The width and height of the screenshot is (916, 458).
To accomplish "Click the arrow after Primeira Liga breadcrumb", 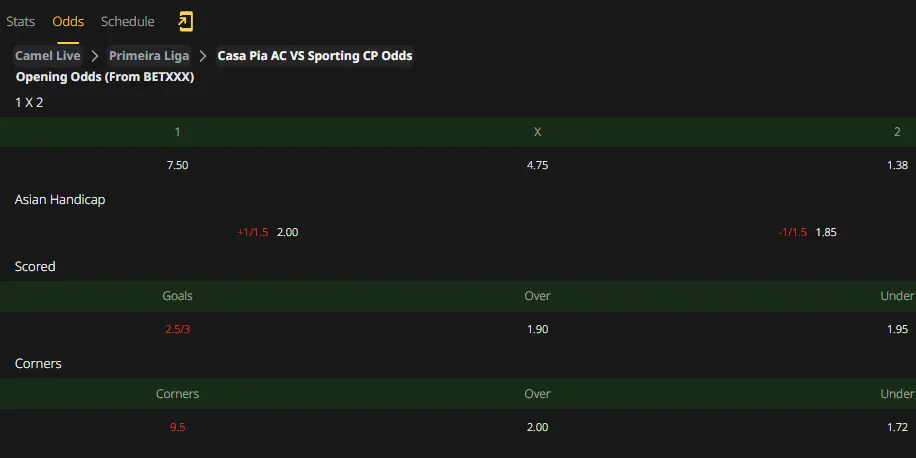I will (x=203, y=56).
